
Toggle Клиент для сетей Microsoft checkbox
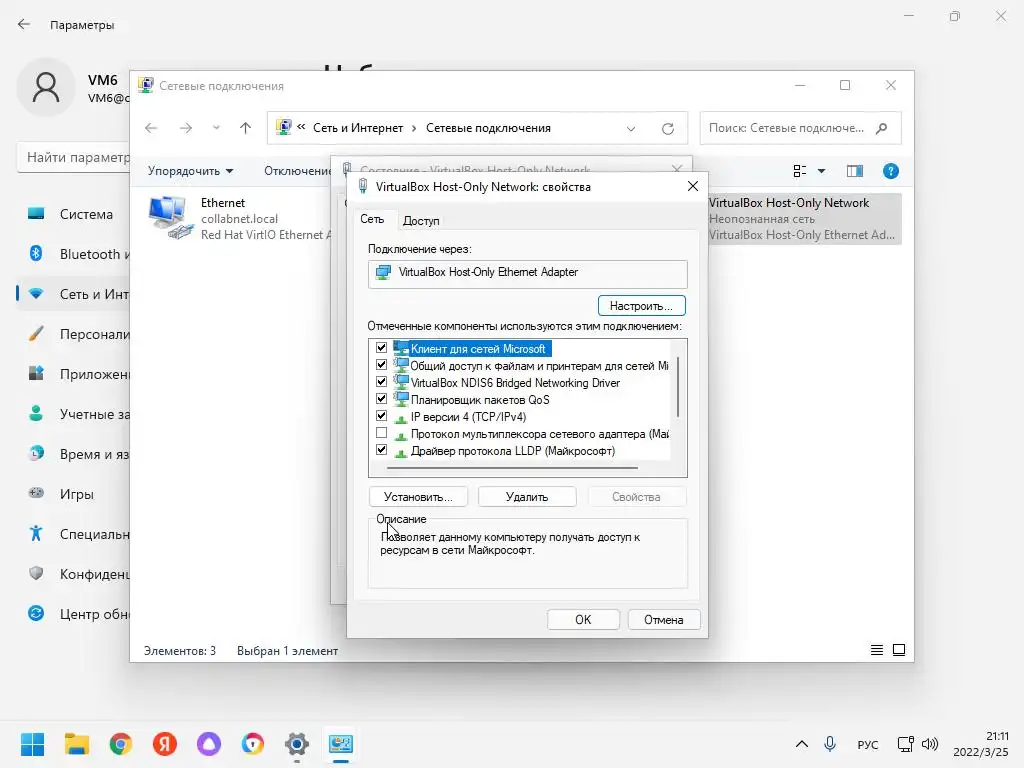click(381, 348)
